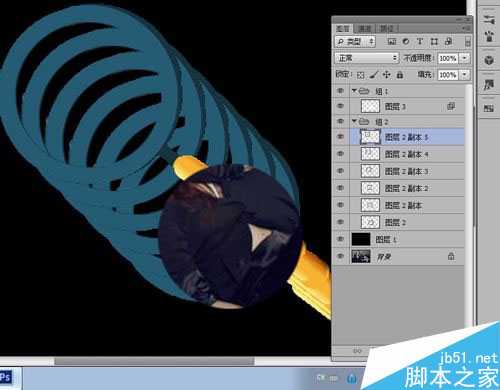Image resolution: width=500 pixels, height=390 pixels.
Task: Click the lock all padlock icon
Action: coord(400,75)
